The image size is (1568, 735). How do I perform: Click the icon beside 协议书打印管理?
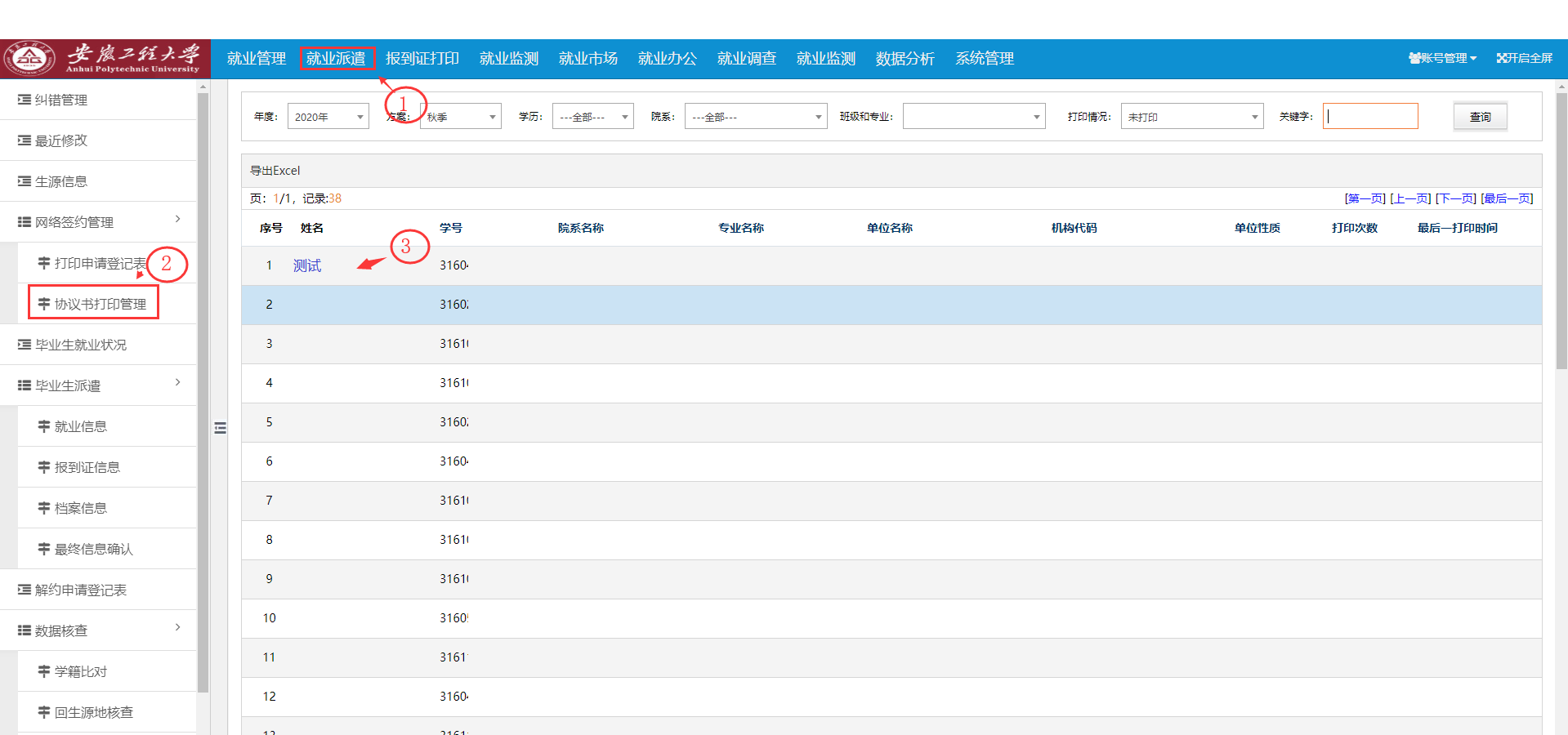pyautogui.click(x=44, y=304)
